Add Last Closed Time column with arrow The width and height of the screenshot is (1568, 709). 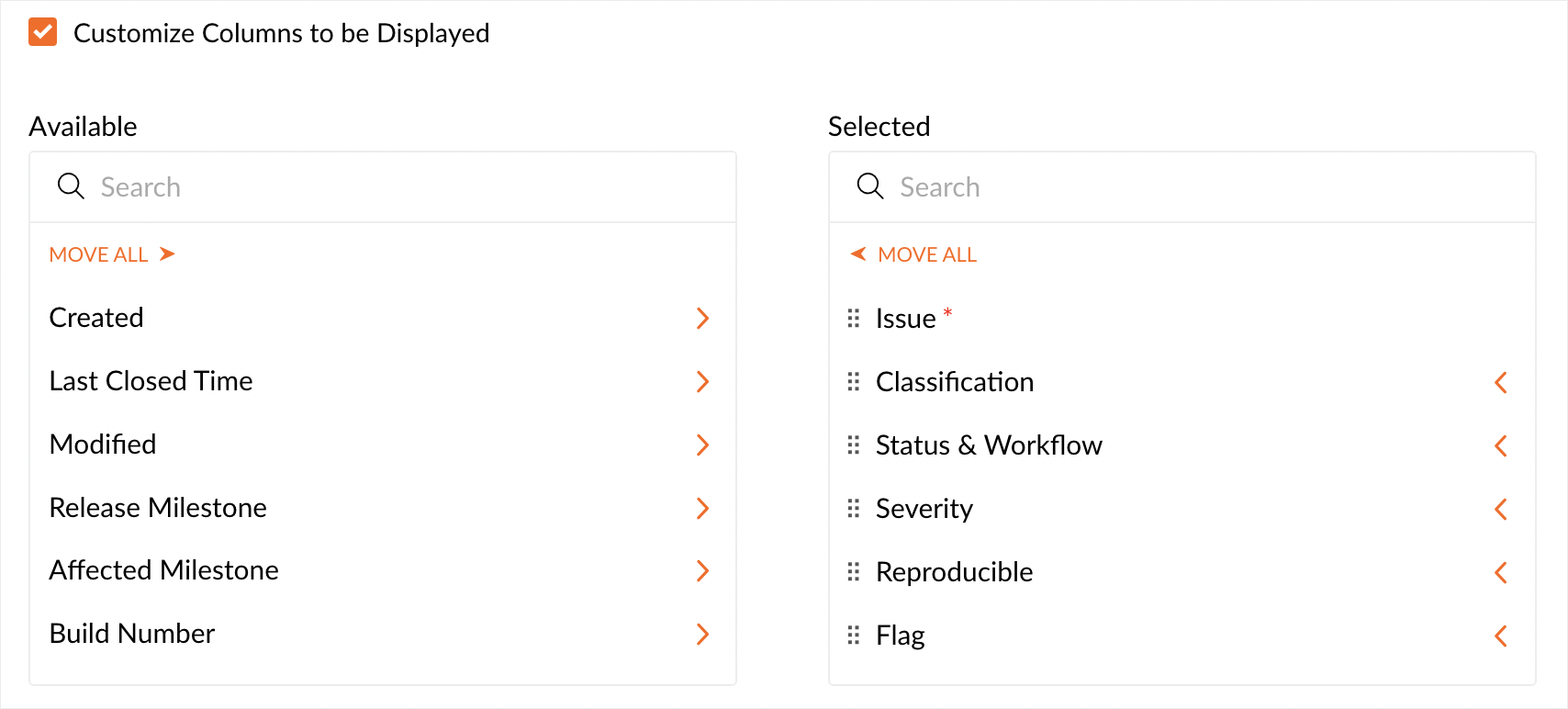[702, 382]
